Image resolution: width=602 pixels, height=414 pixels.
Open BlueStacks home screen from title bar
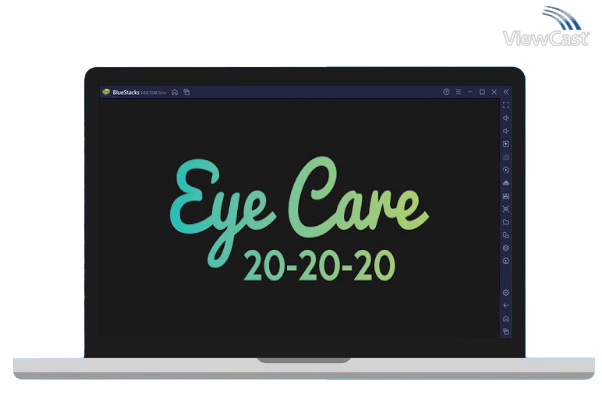175,92
